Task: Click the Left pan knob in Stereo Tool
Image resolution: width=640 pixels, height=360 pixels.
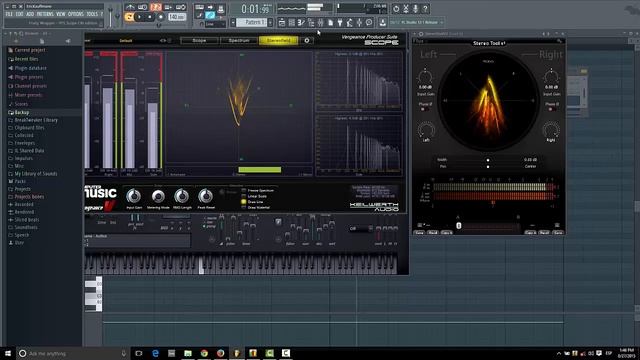Action: 426,130
